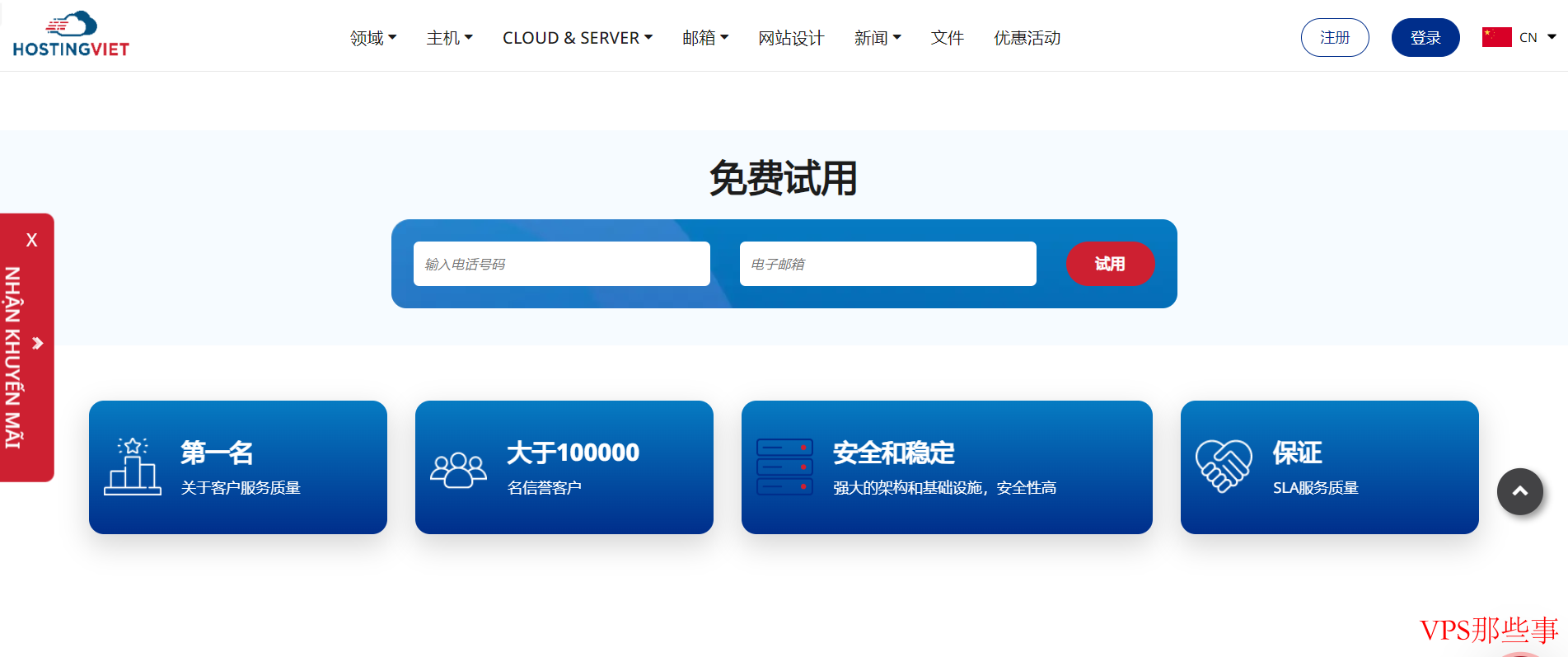Close the red promotion side panel with X
This screenshot has height=657, width=1568.
pos(31,240)
